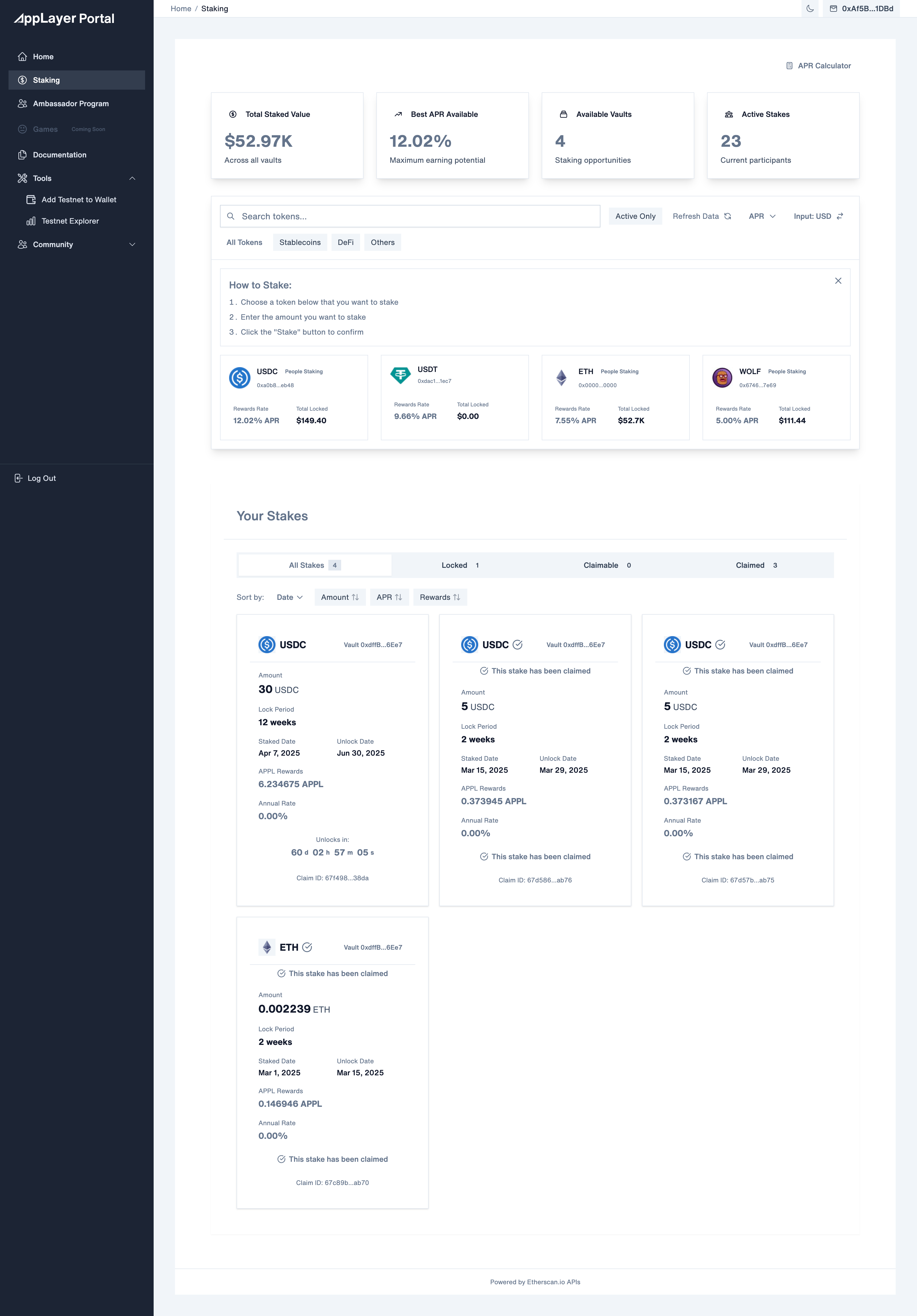Click the Ambassador Program people icon
Image resolution: width=917 pixels, height=1316 pixels.
coord(22,103)
